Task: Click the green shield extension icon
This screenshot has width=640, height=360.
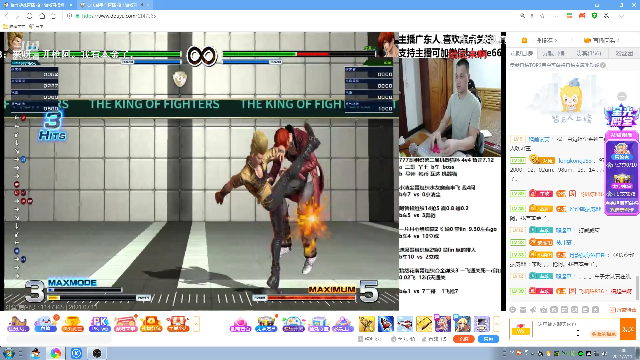Action: click(x=594, y=16)
